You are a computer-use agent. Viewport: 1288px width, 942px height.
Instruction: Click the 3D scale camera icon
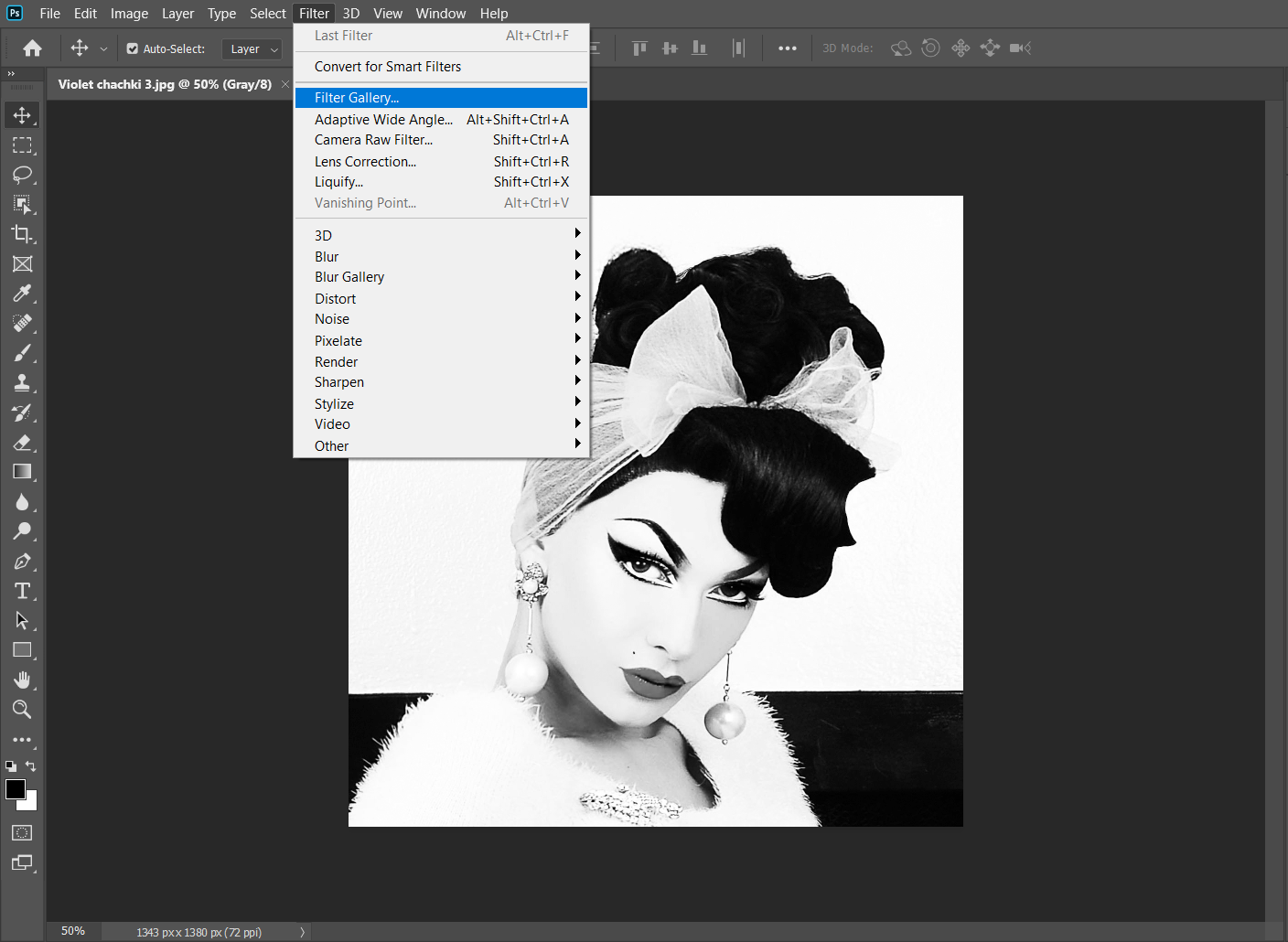[1020, 48]
